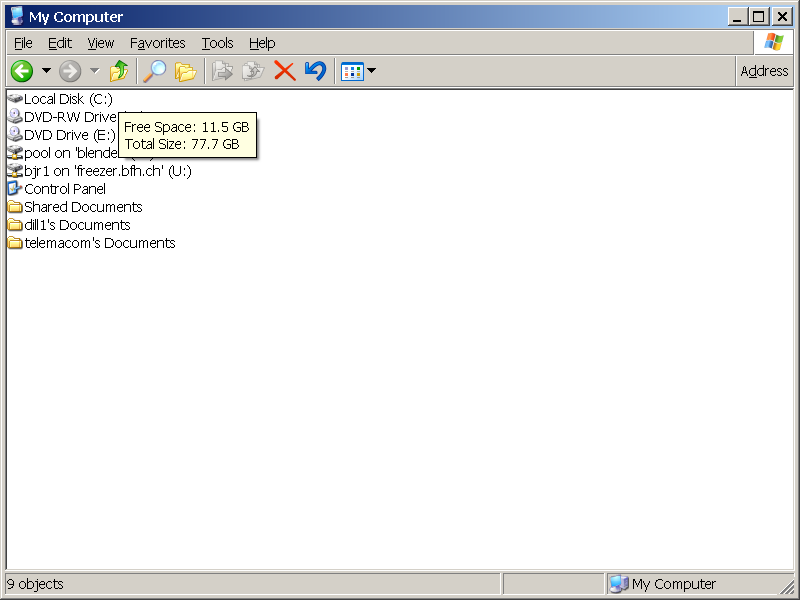Image resolution: width=800 pixels, height=600 pixels.
Task: Select the Control Panel label
Action: [x=65, y=189]
